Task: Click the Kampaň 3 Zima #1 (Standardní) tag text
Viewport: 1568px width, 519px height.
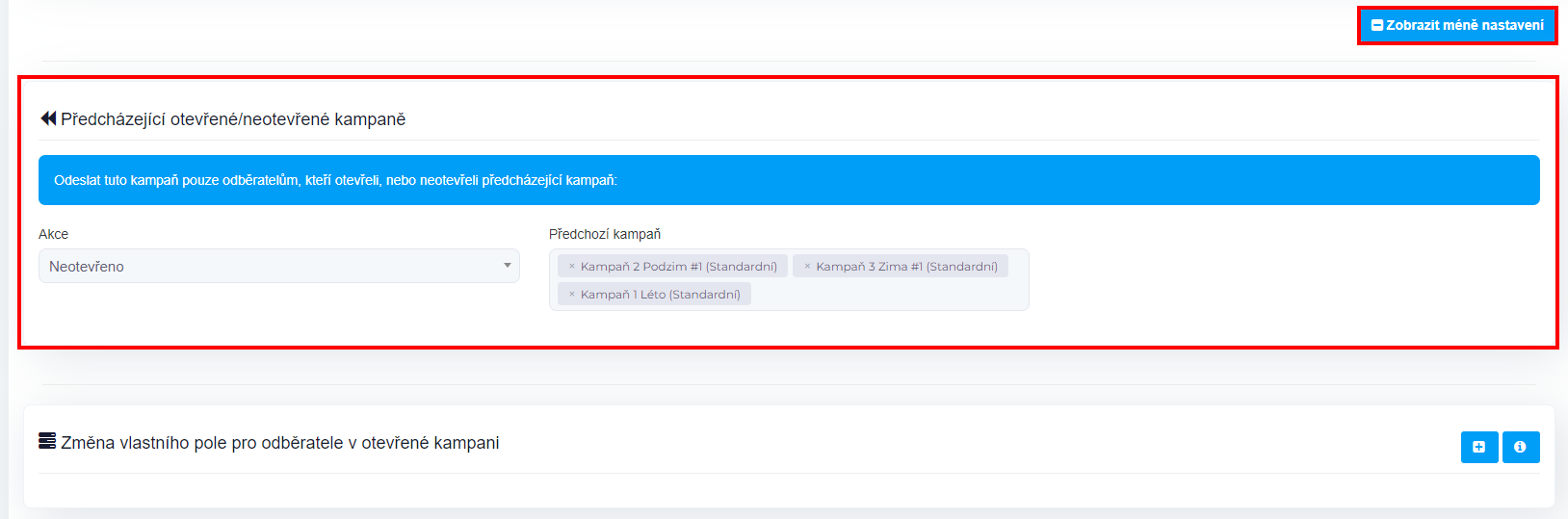Action: click(x=907, y=267)
